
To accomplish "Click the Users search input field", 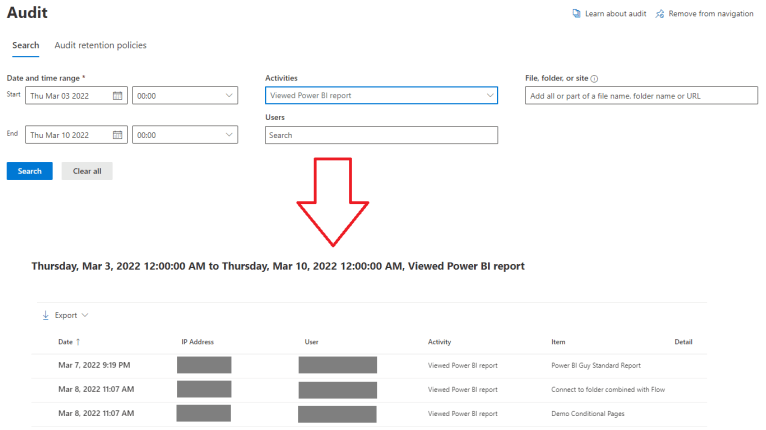I will 382,135.
